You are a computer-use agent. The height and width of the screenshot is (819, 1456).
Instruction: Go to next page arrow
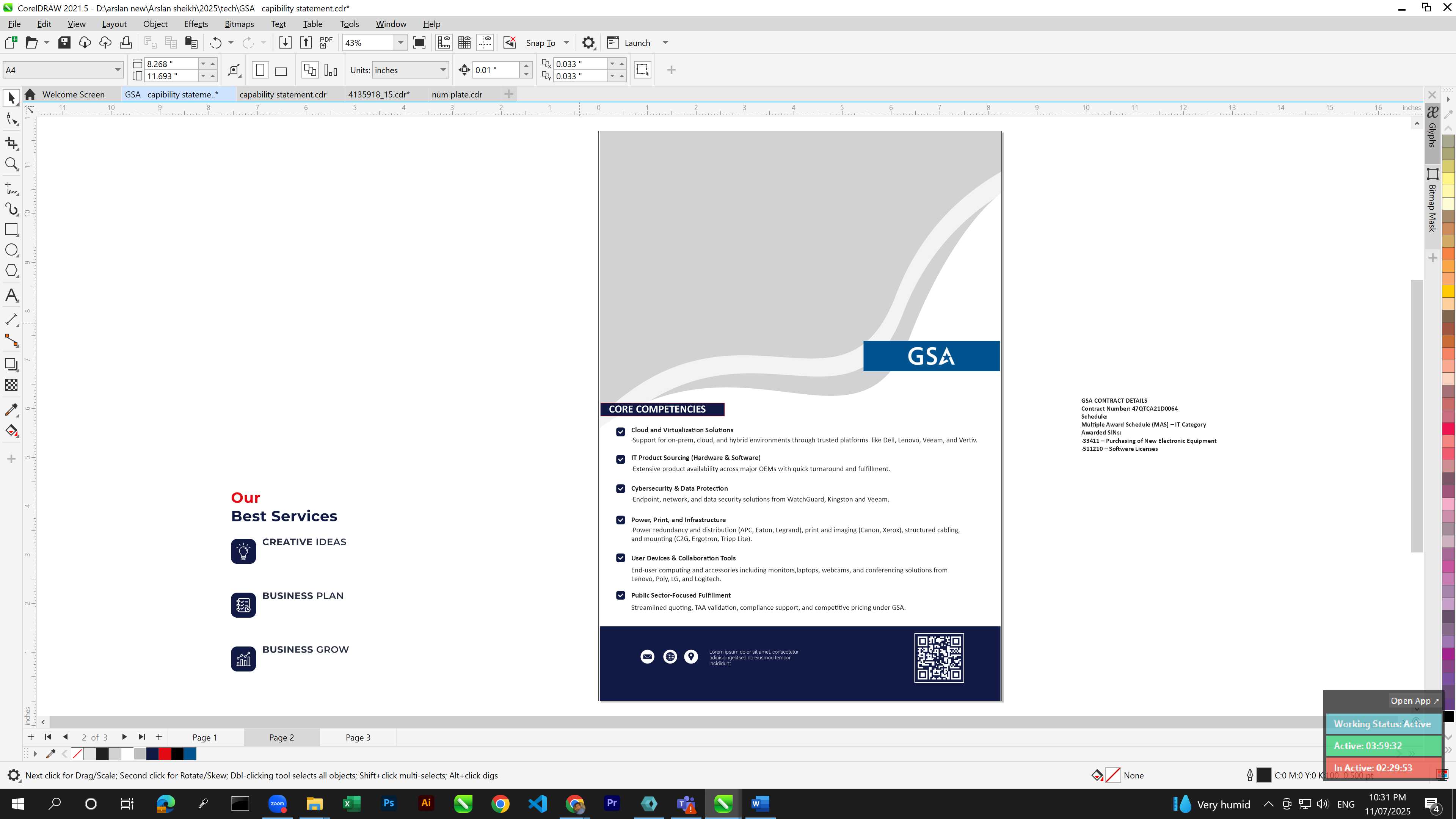pyautogui.click(x=124, y=737)
